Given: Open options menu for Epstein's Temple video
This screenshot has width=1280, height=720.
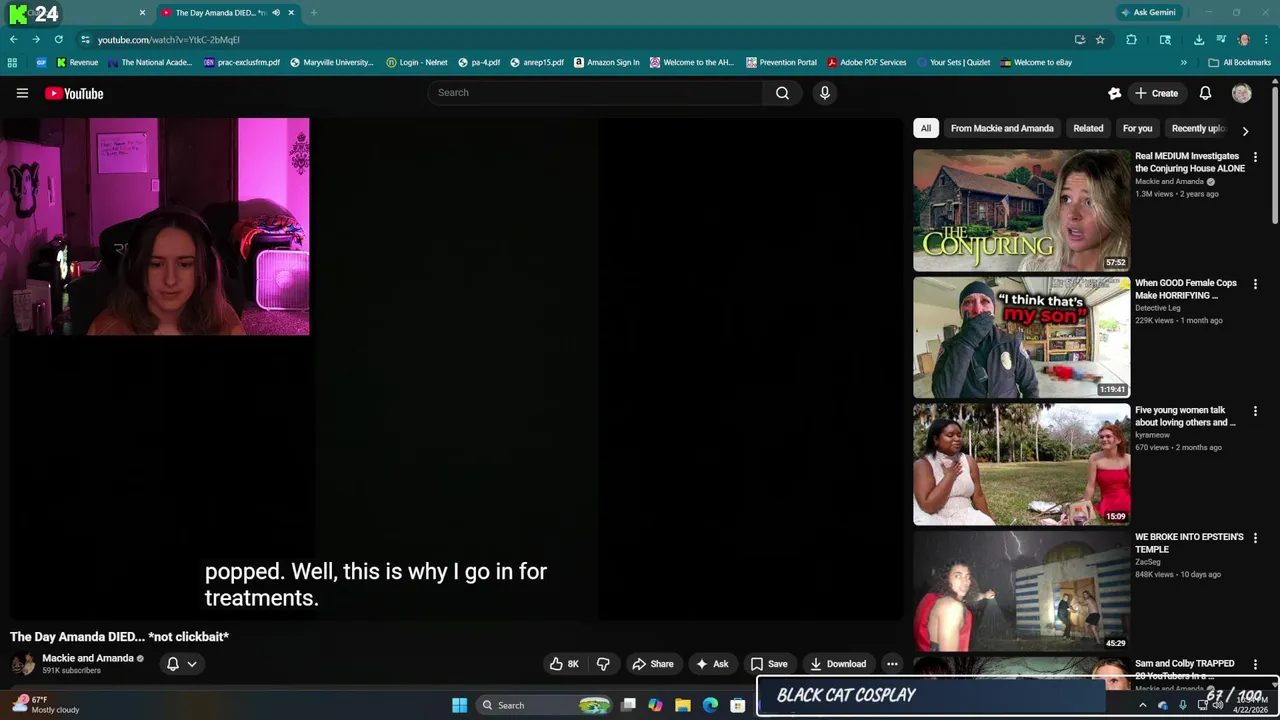Looking at the screenshot, I should (1255, 538).
